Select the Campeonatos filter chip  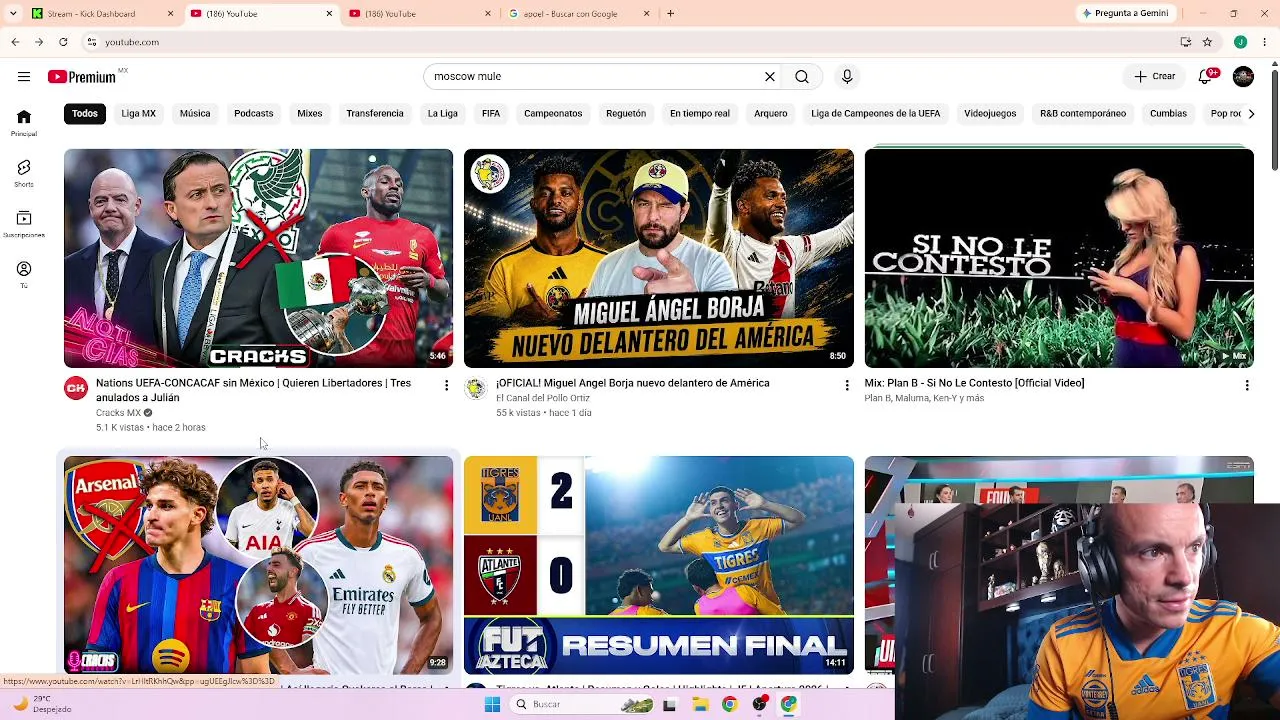point(553,114)
